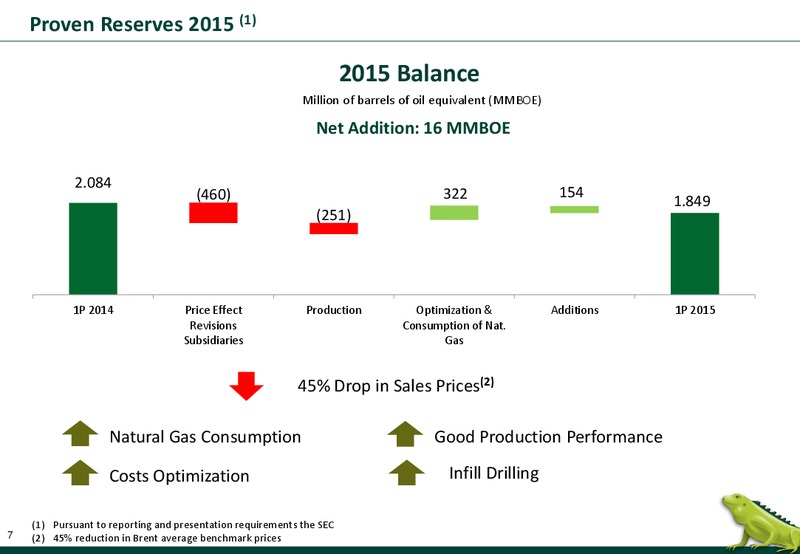Viewport: 800px width, 554px height.
Task: Select the 1P 2014 dark green bar
Action: [x=93, y=248]
